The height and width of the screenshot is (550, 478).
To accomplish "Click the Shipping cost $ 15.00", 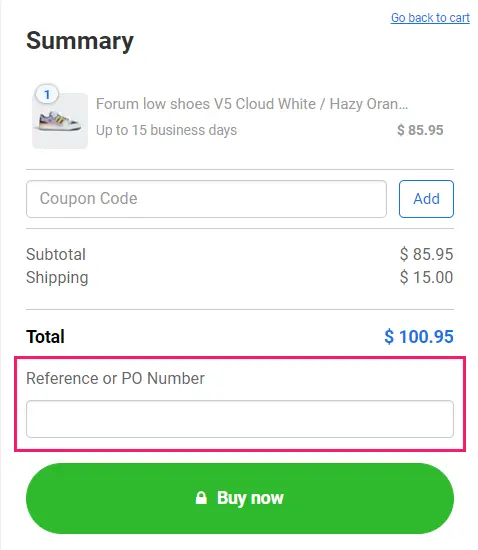I will 426,277.
